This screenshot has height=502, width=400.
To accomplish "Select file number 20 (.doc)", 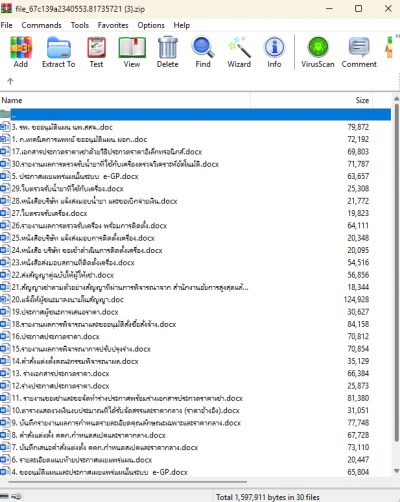I will (195, 300).
